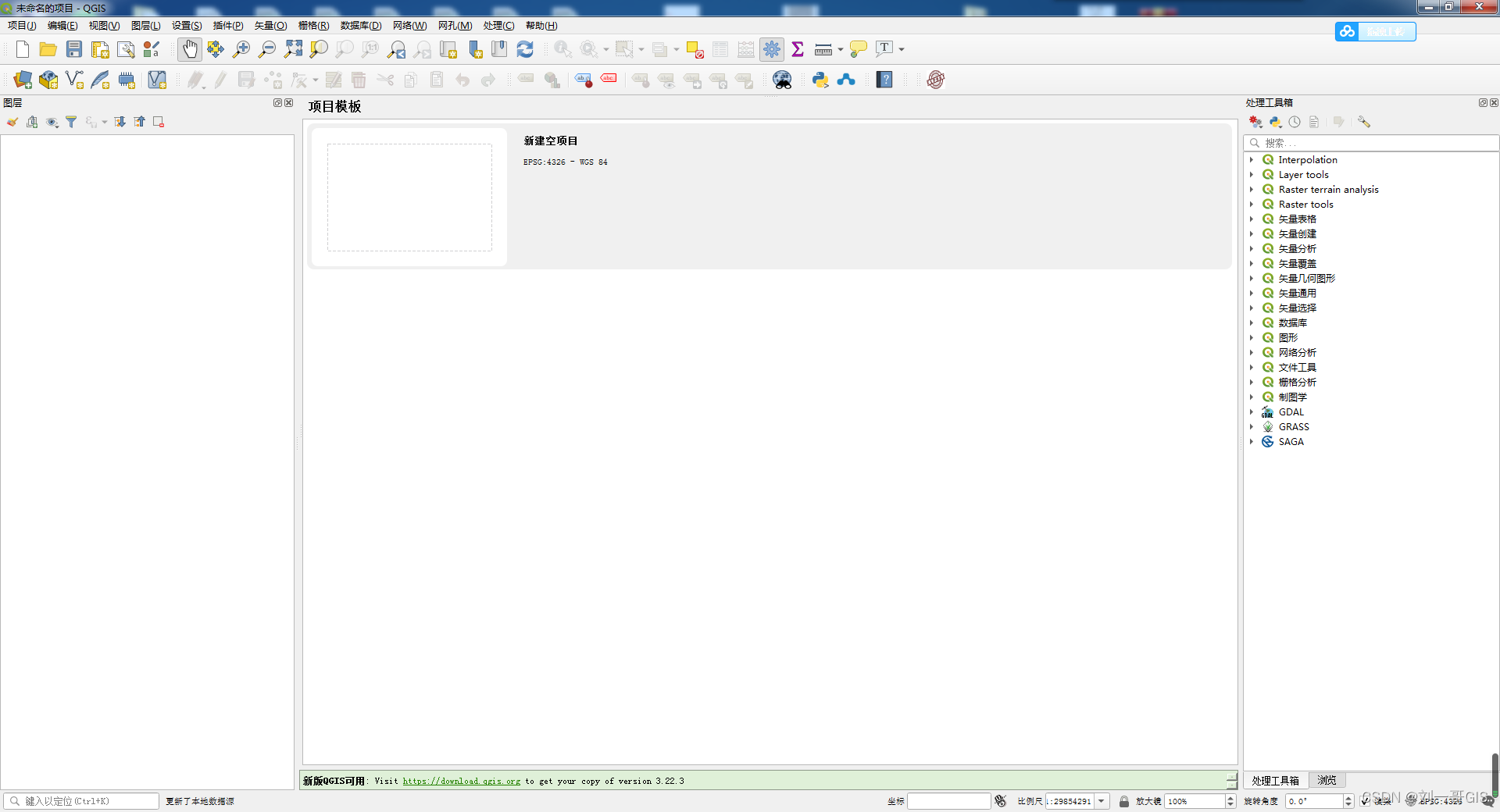Expand the Interpolation tool group

tap(1252, 160)
